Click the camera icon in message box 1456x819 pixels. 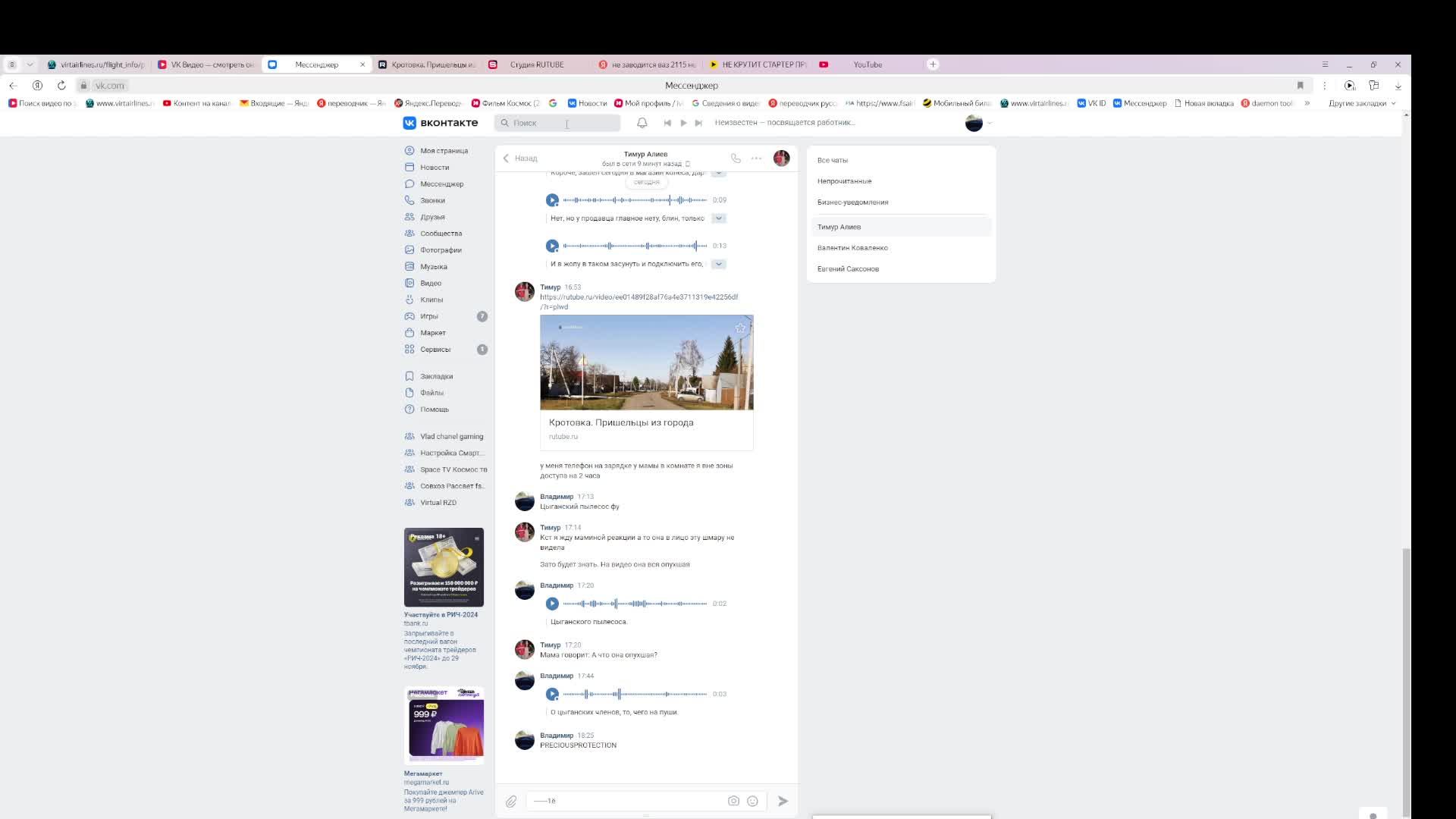[x=733, y=801]
